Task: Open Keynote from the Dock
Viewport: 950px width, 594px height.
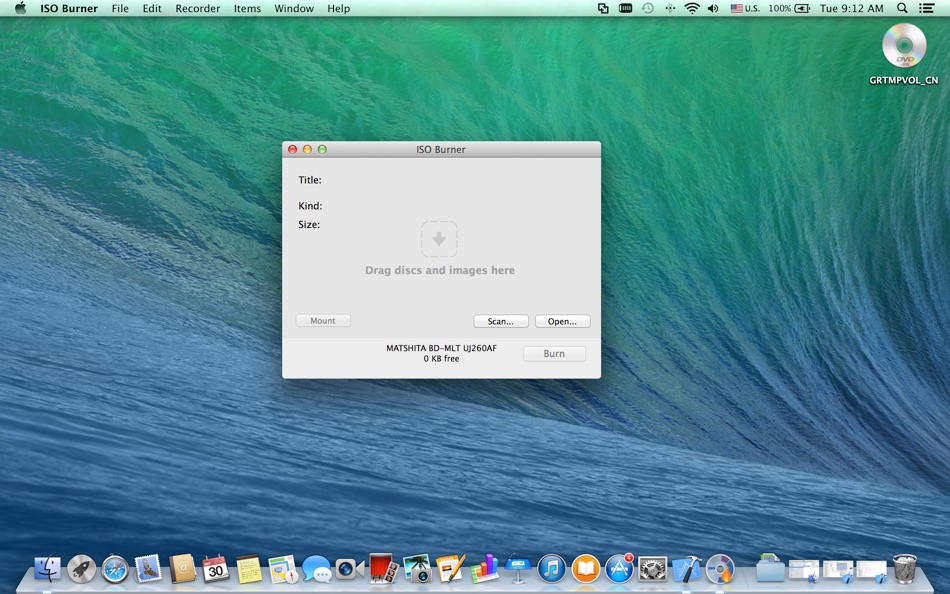Action: pos(518,568)
